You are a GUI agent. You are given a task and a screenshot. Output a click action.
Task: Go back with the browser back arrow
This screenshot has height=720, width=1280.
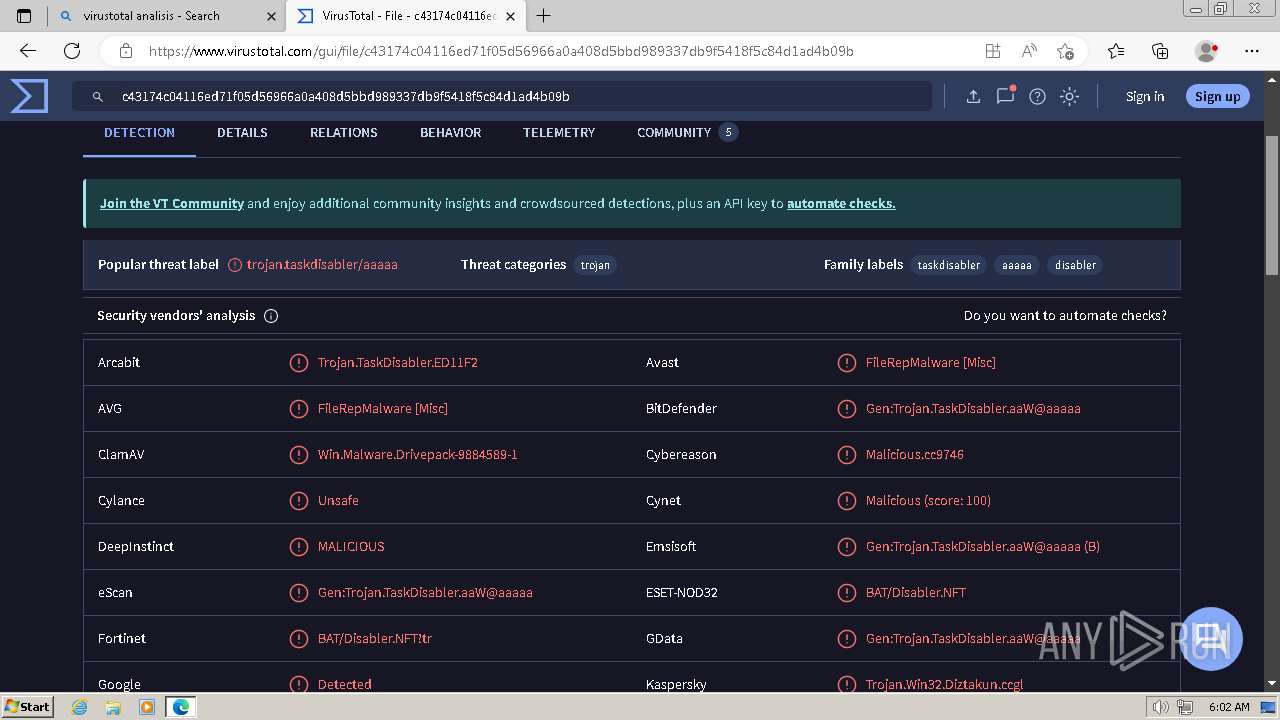28,51
